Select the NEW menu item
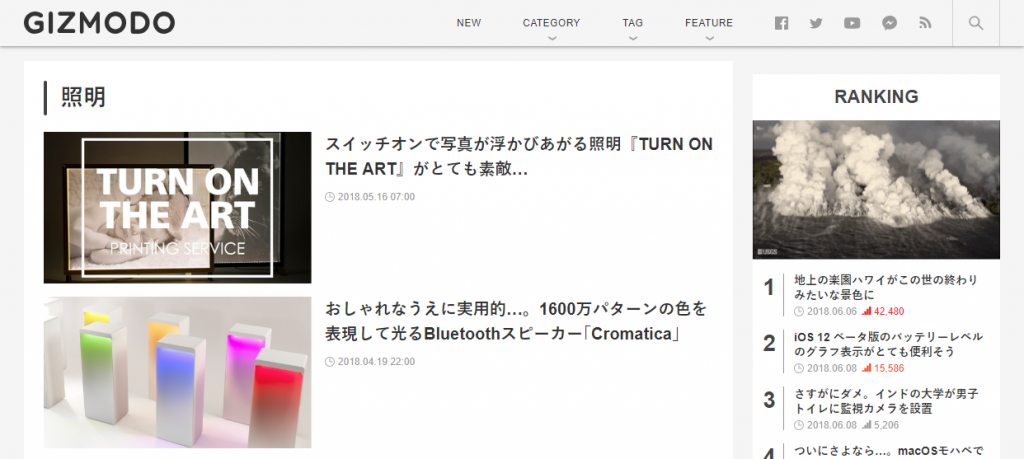 tap(468, 23)
